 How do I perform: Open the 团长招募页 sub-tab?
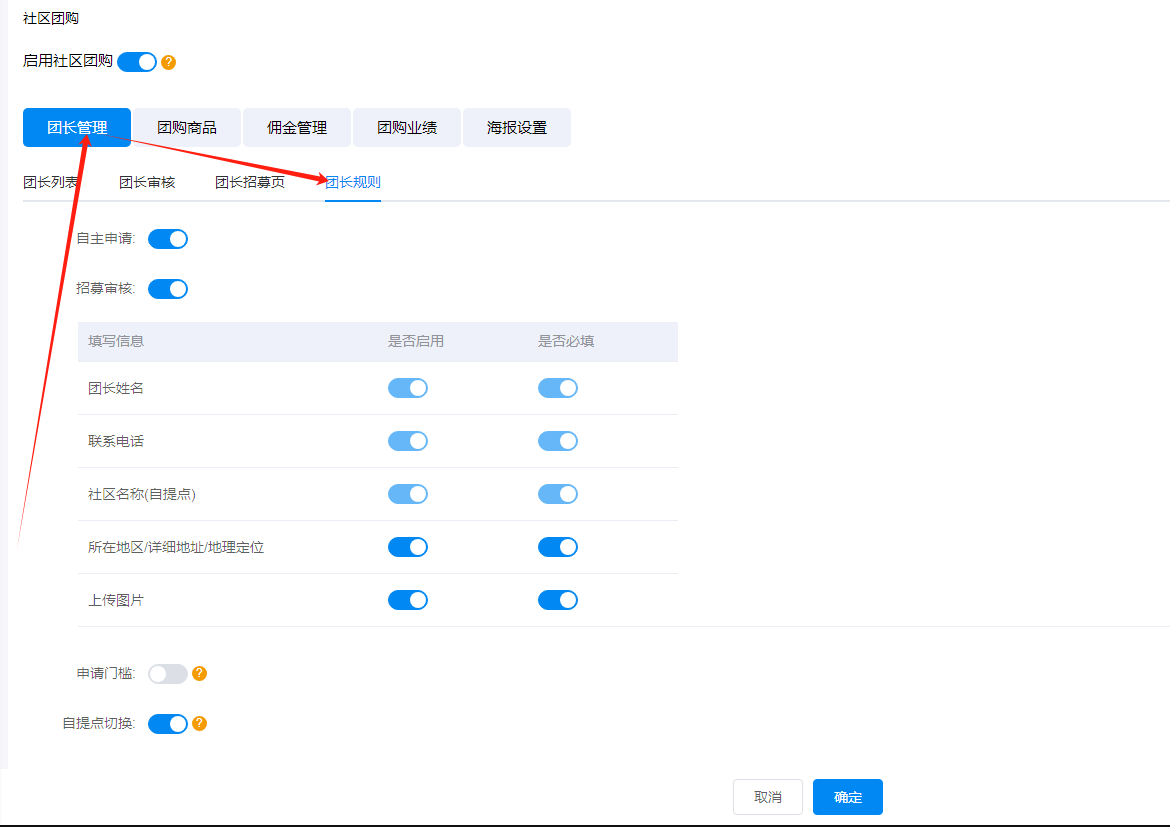pos(250,182)
